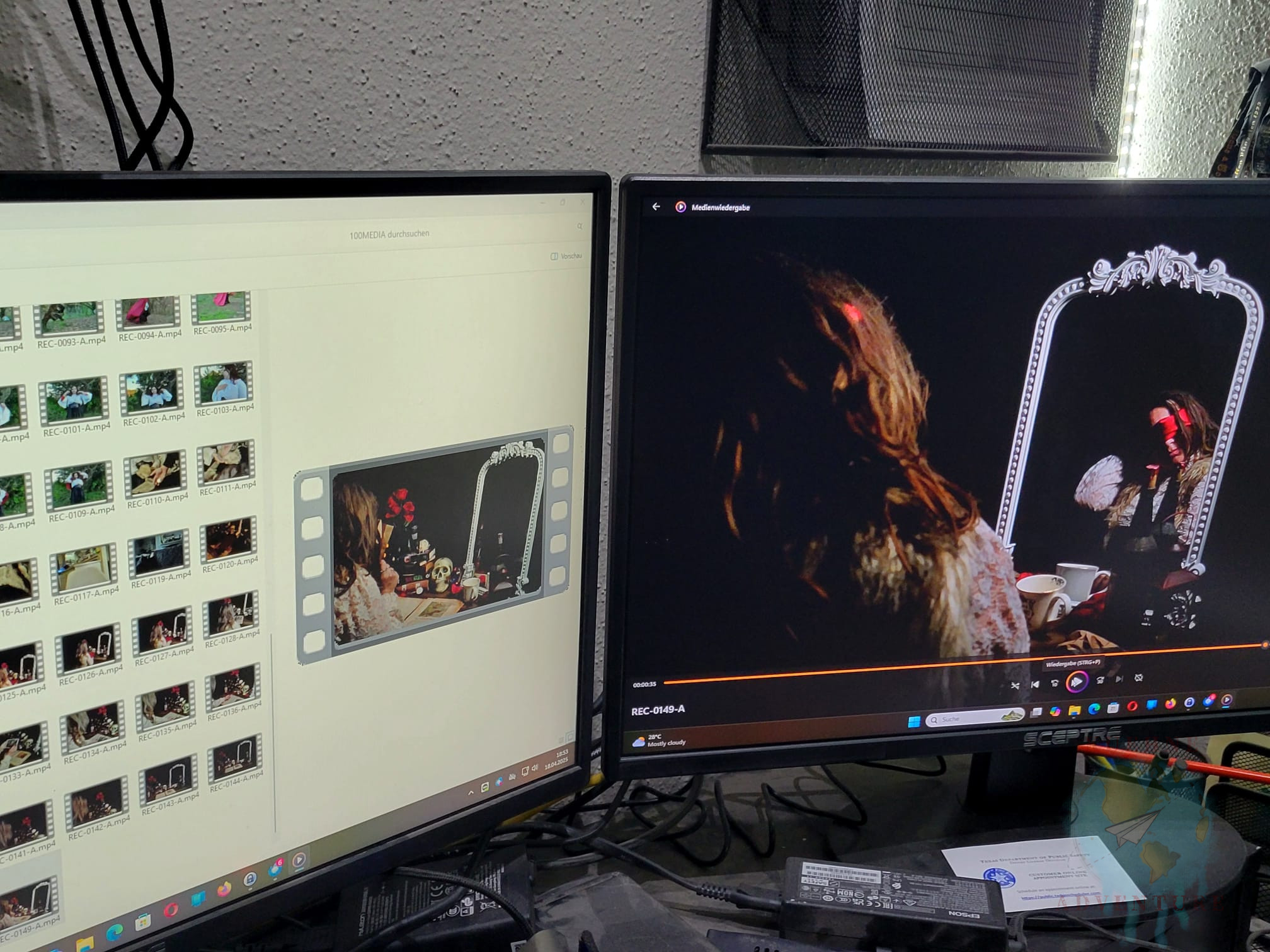Skip forward 30 seconds icon
Viewport: 1270px width, 952px height.
click(x=1100, y=680)
